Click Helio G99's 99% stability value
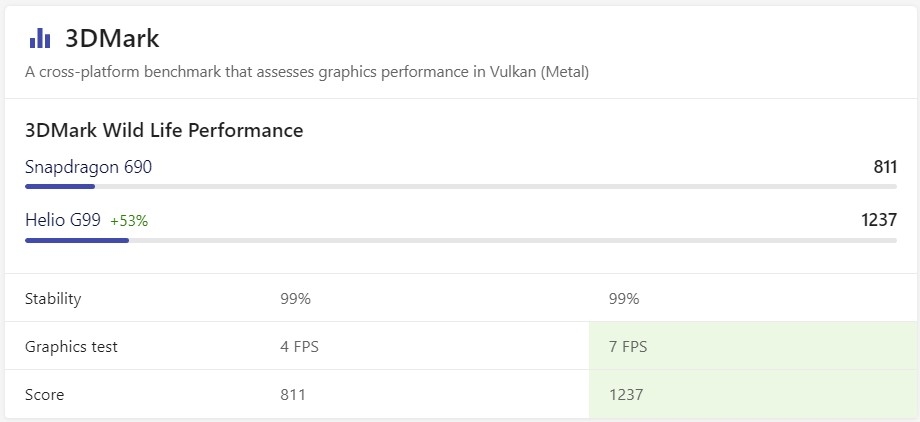Viewport: 920px width, 422px height. (623, 298)
